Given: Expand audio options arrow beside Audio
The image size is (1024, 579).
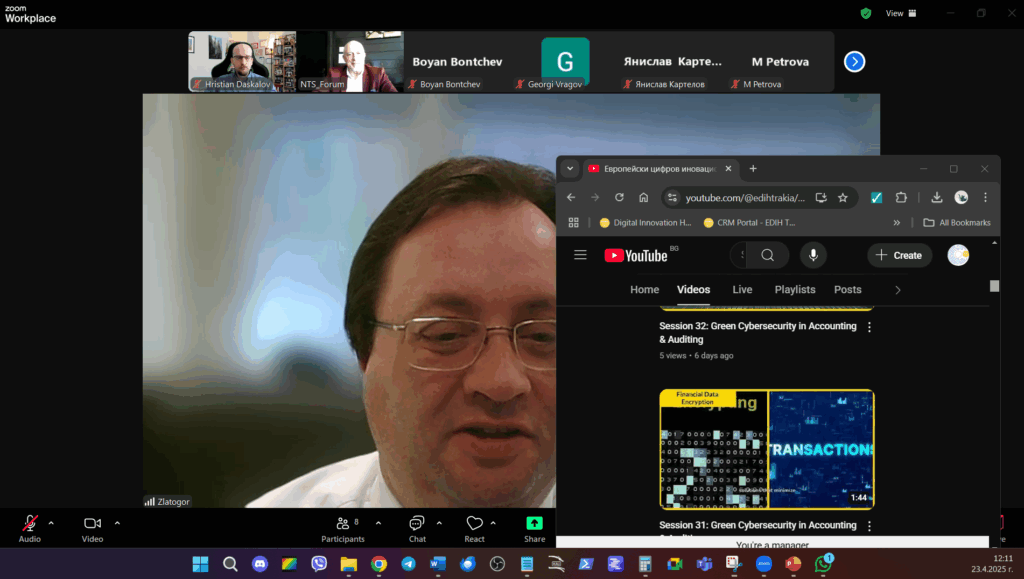Looking at the screenshot, I should (x=51, y=523).
